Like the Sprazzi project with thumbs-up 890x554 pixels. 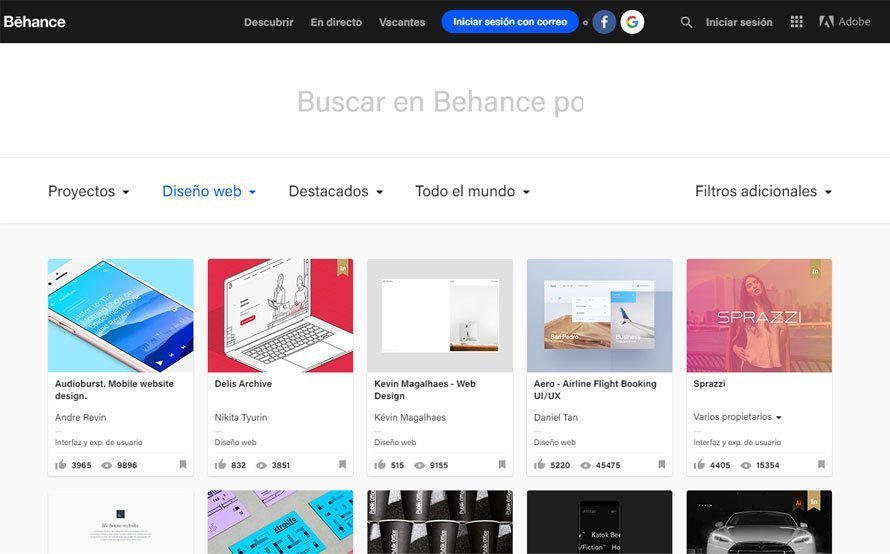click(699, 464)
